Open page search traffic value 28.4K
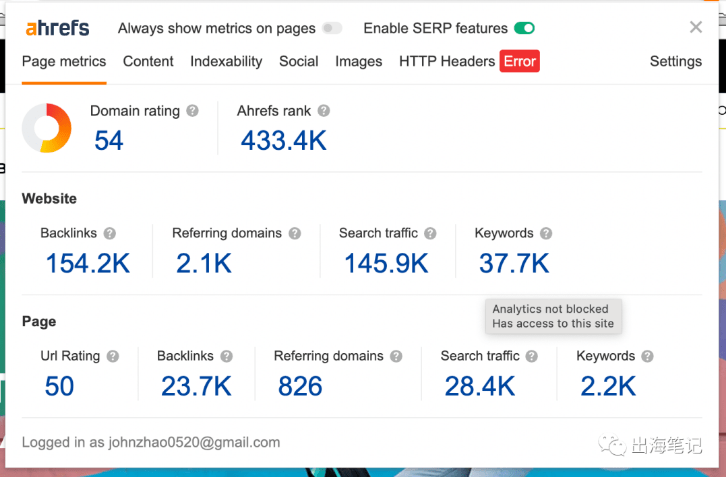 click(x=480, y=386)
